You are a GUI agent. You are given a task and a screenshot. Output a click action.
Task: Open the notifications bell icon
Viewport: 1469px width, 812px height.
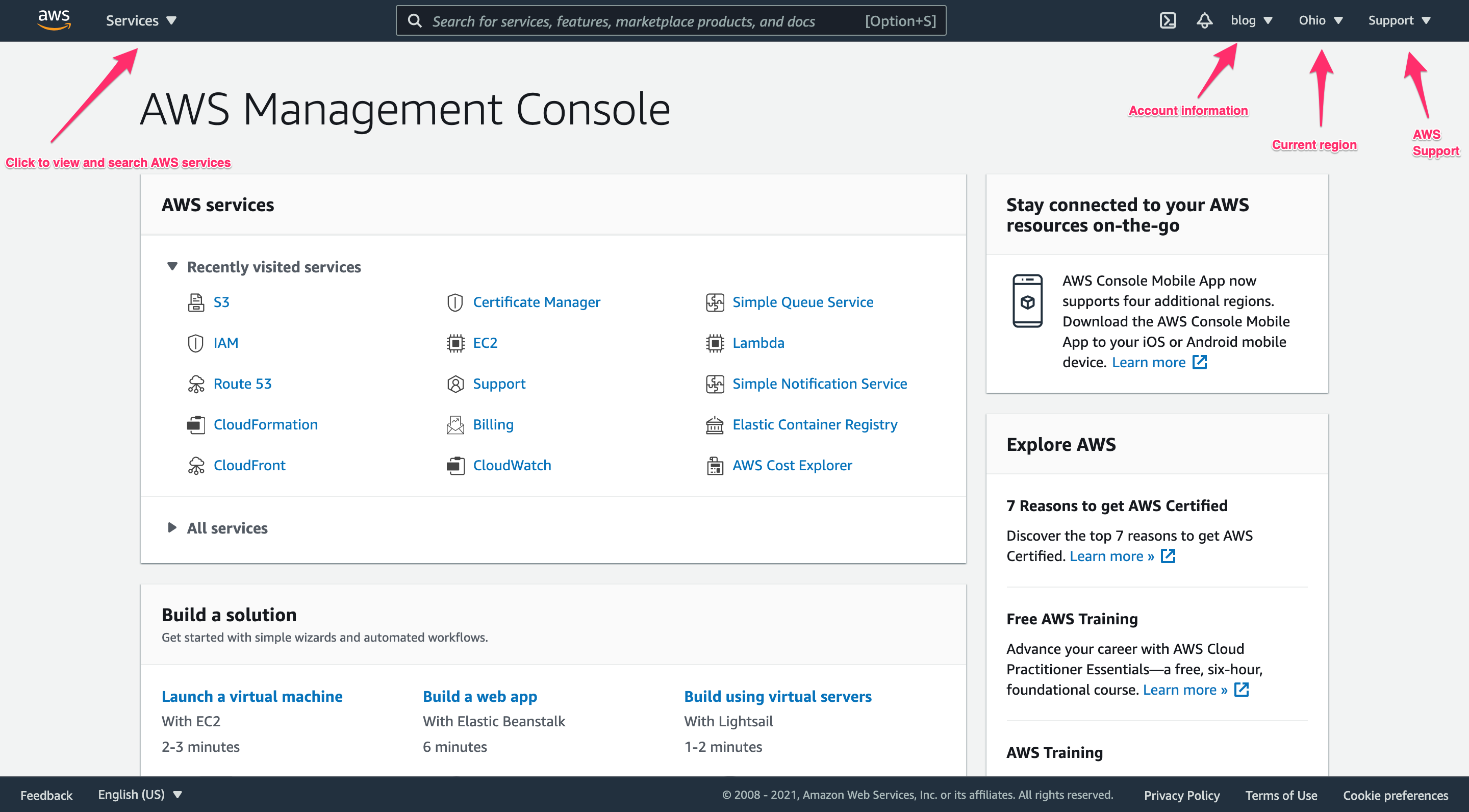click(x=1204, y=20)
